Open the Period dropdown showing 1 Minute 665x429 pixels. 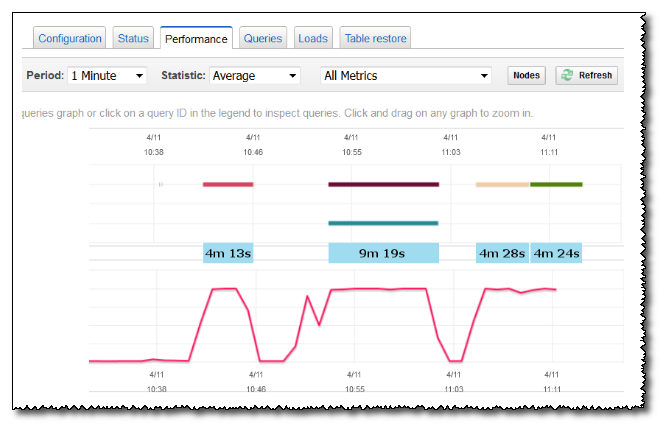[107, 75]
